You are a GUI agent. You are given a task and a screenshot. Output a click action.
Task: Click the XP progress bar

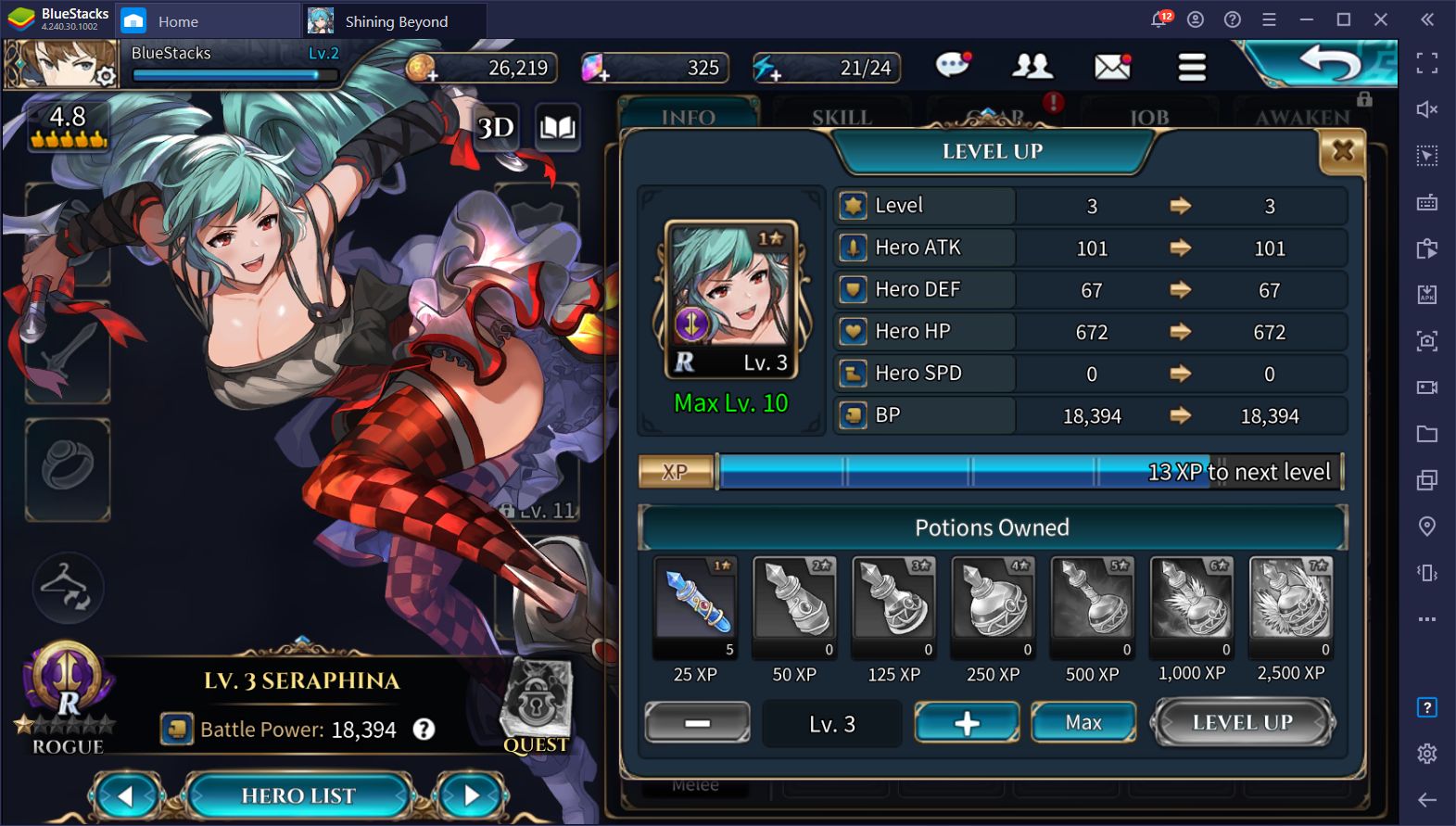(991, 472)
